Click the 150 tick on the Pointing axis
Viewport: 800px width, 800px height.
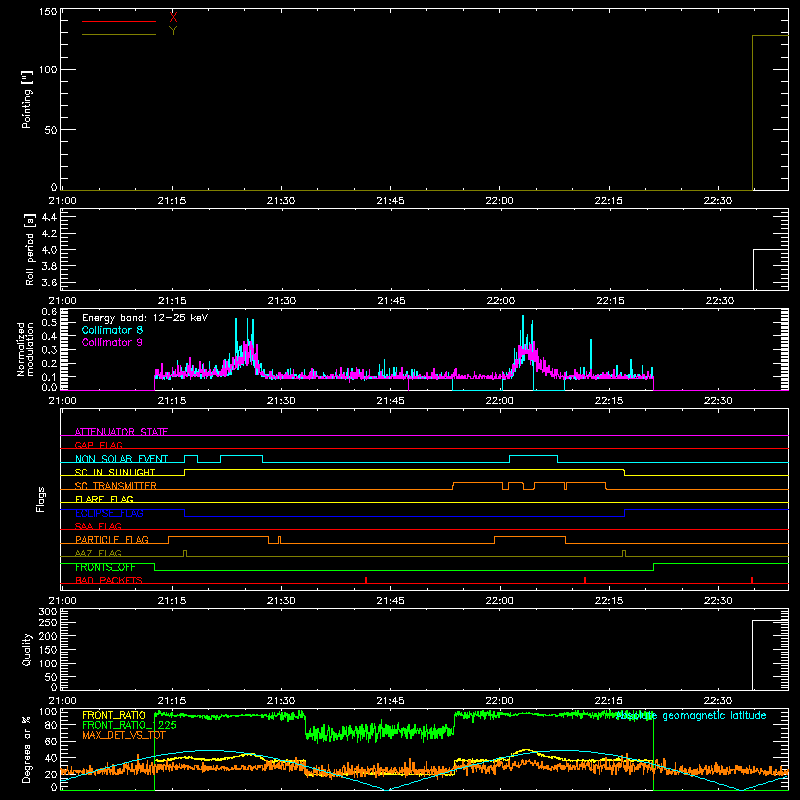[48, 12]
